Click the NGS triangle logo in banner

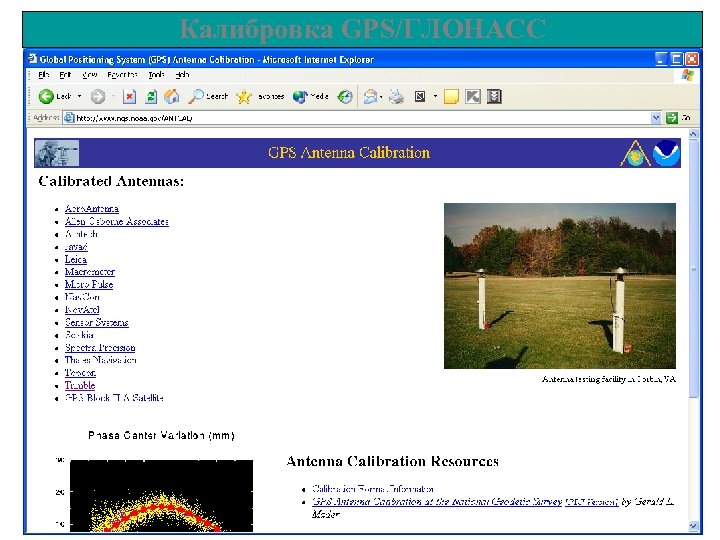[x=636, y=153]
